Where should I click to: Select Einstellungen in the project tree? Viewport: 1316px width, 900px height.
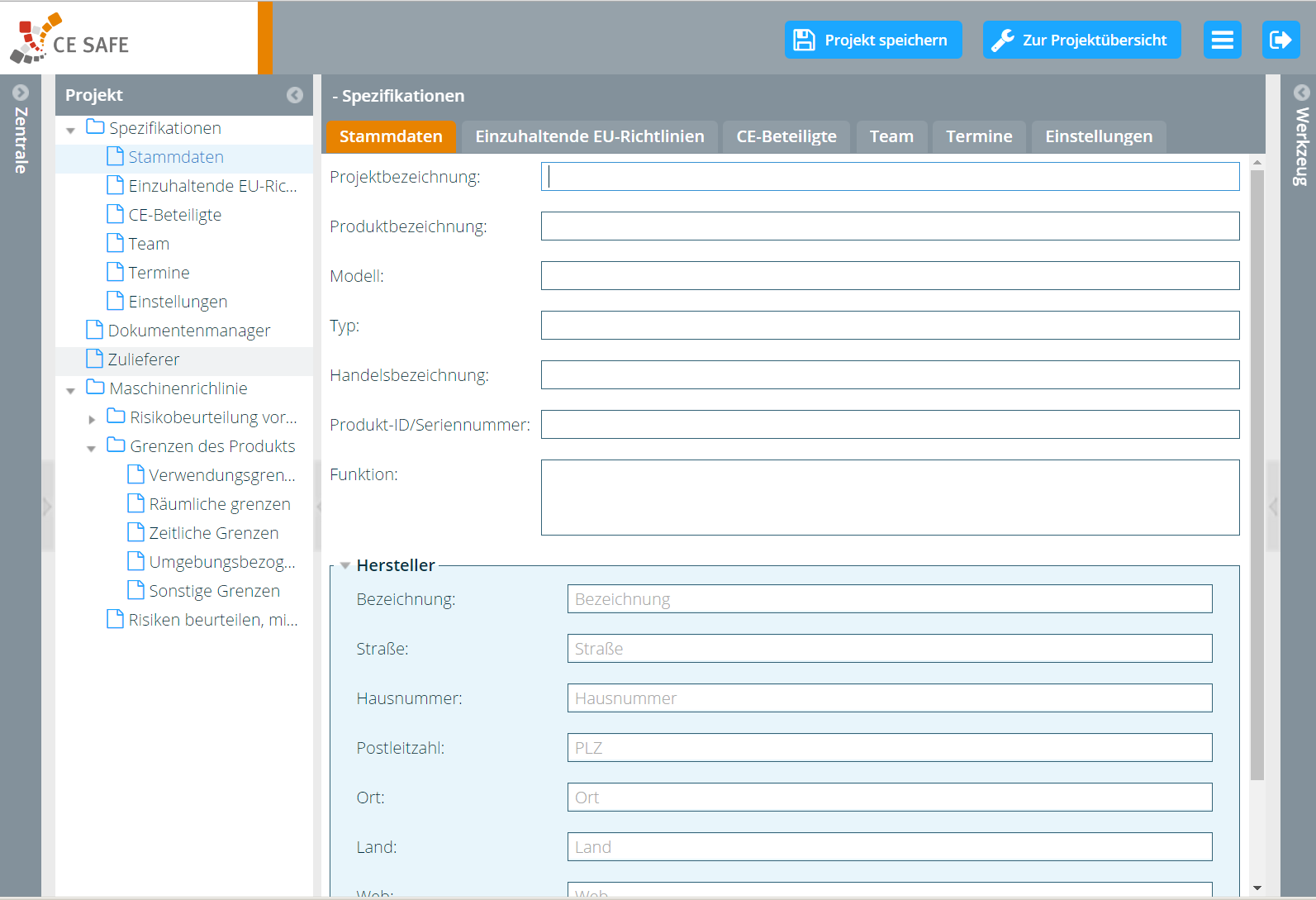coord(178,301)
